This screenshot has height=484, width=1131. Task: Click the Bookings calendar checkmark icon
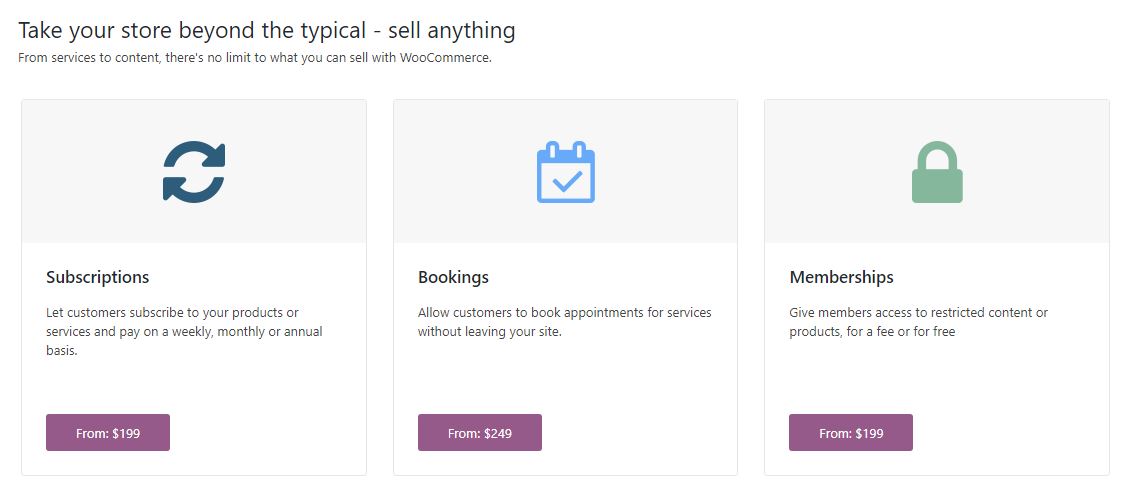click(566, 172)
